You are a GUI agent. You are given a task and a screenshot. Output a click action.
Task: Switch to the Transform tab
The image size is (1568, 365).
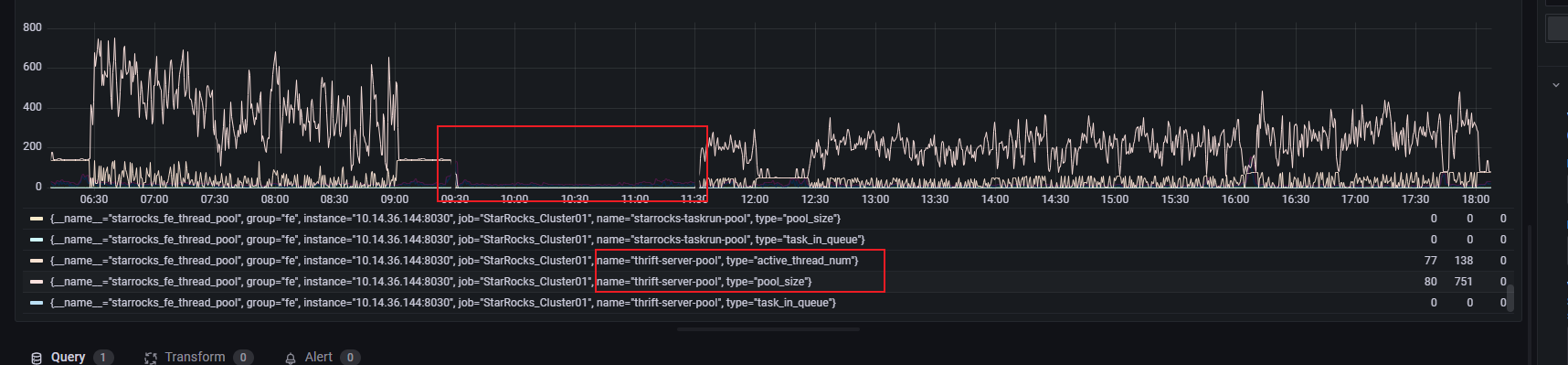pyautogui.click(x=198, y=357)
